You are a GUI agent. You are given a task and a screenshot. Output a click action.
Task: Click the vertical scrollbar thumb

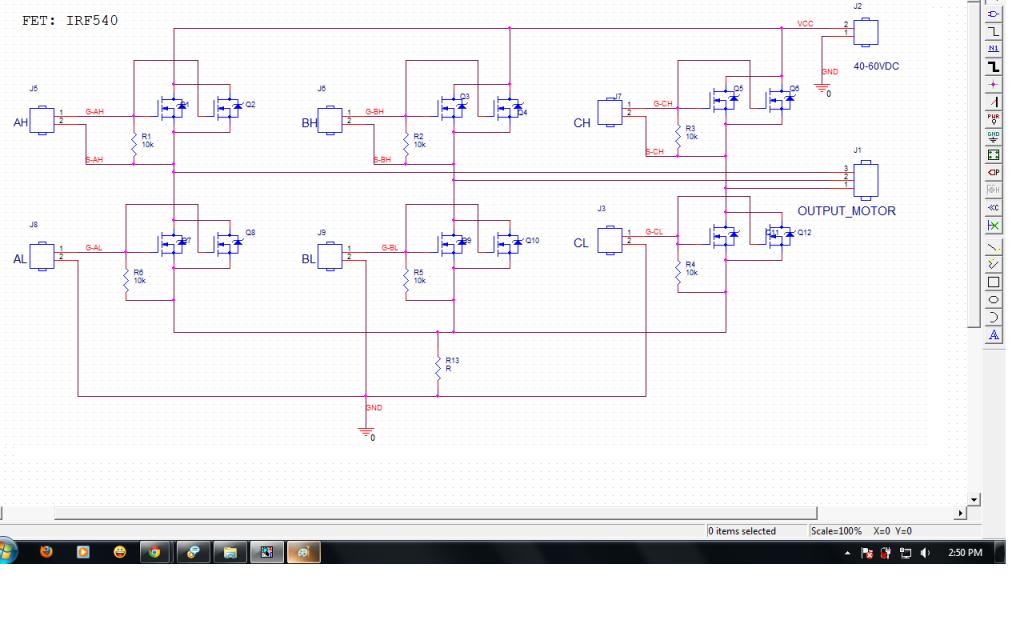click(x=974, y=163)
